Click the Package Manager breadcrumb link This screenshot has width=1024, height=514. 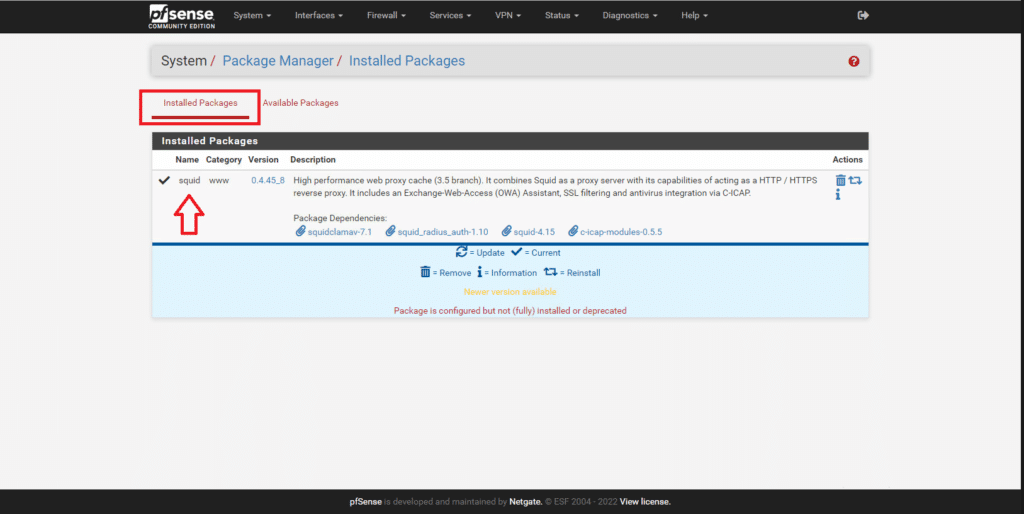(277, 61)
